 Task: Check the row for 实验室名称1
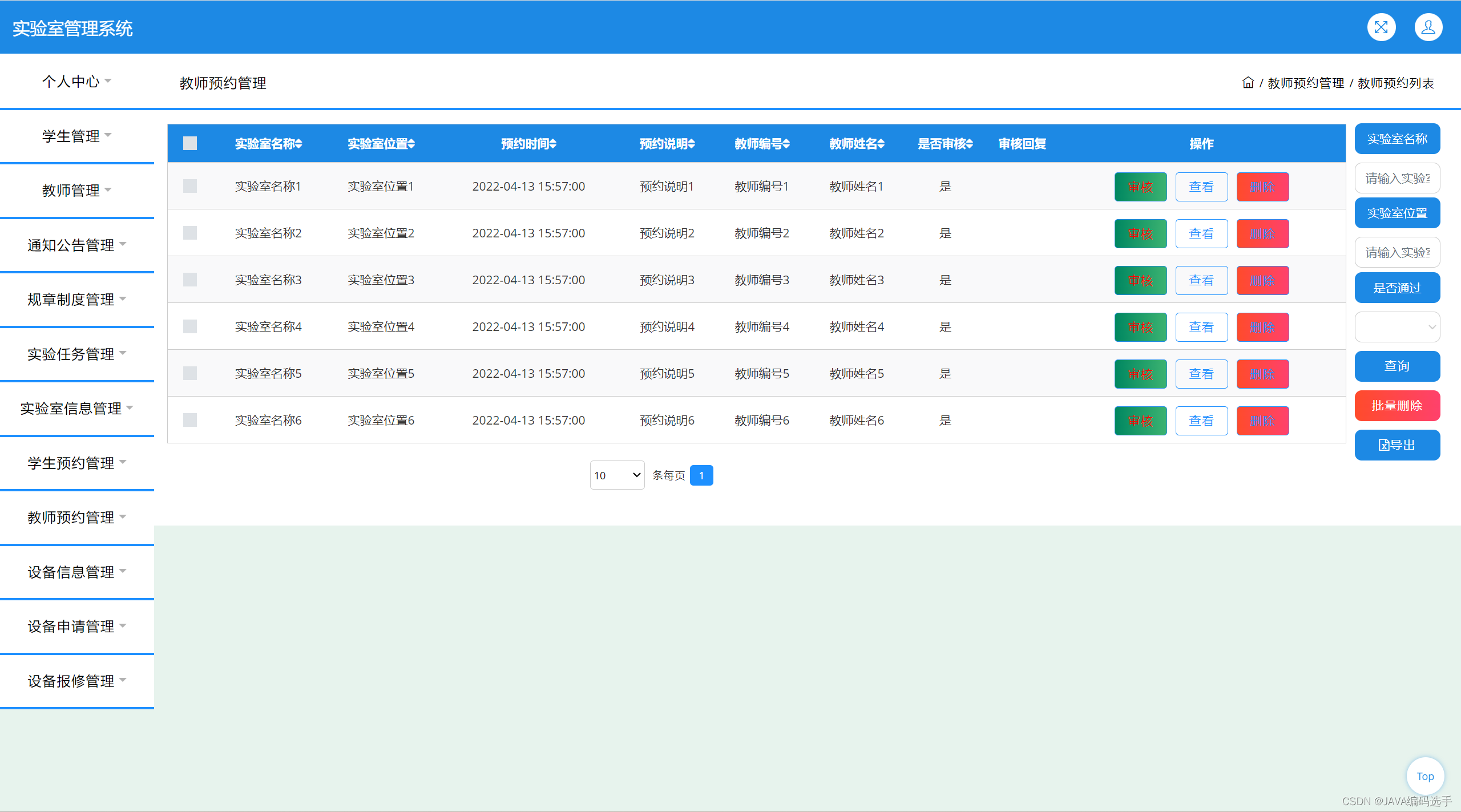click(x=190, y=186)
